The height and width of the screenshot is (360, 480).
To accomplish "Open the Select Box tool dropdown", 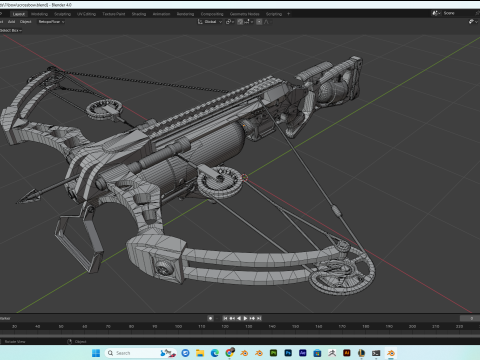I will (10, 30).
